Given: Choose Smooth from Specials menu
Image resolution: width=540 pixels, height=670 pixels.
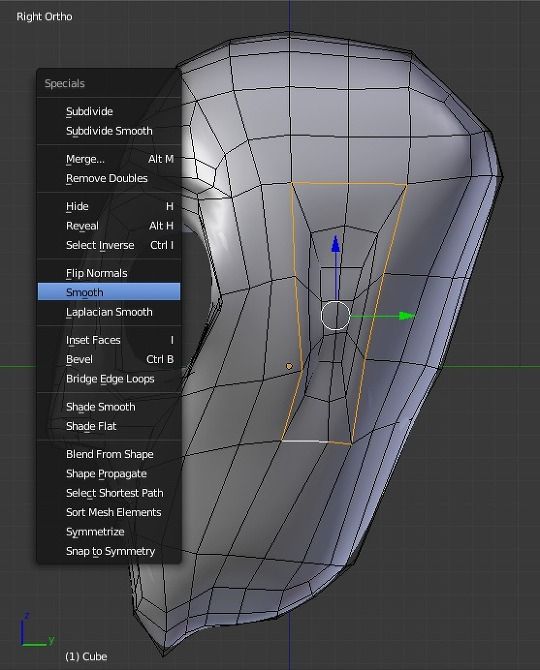Looking at the screenshot, I should click(x=109, y=292).
